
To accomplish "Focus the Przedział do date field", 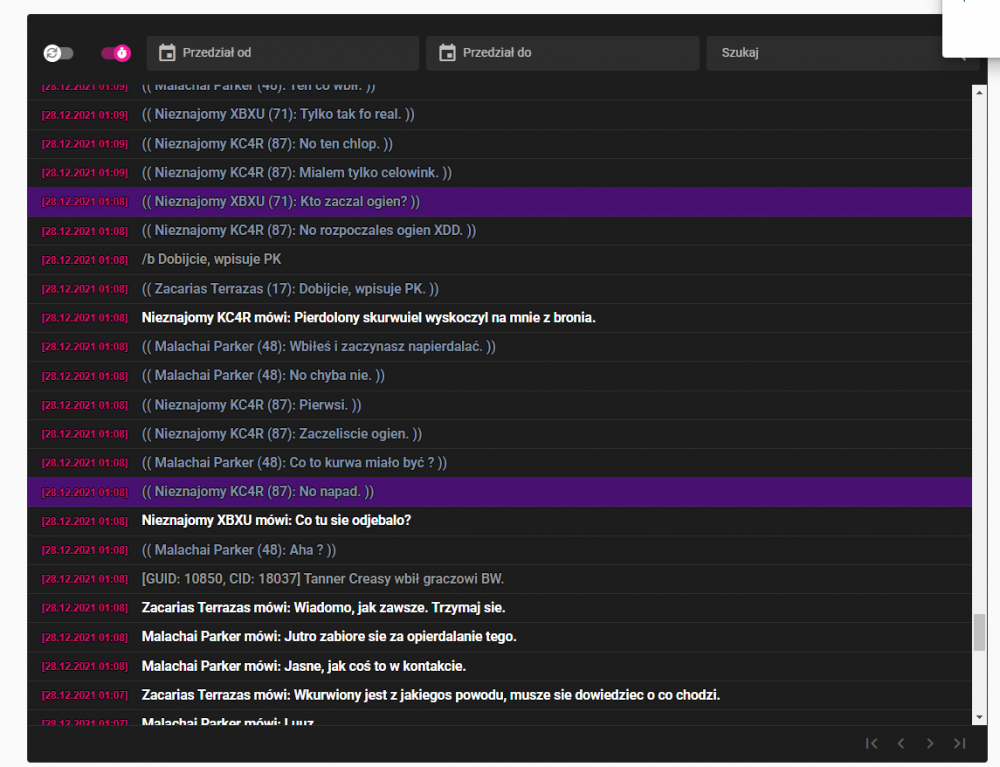I will [562, 53].
